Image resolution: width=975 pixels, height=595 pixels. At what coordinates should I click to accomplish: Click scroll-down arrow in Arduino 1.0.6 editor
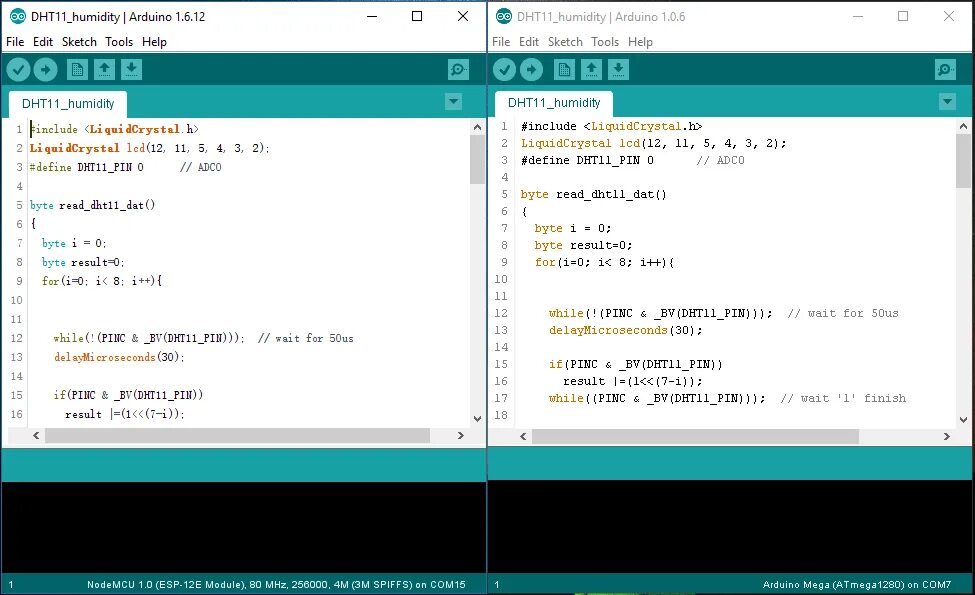coord(963,420)
